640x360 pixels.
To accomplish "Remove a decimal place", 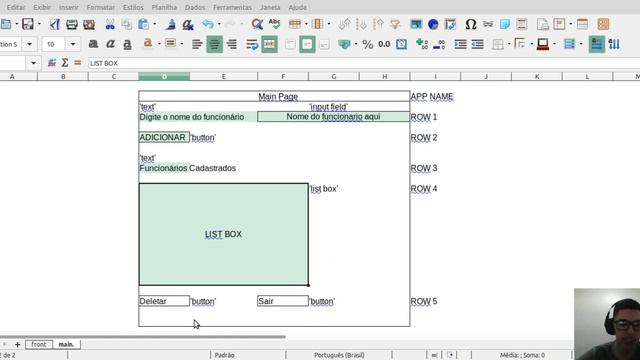I will 439,44.
